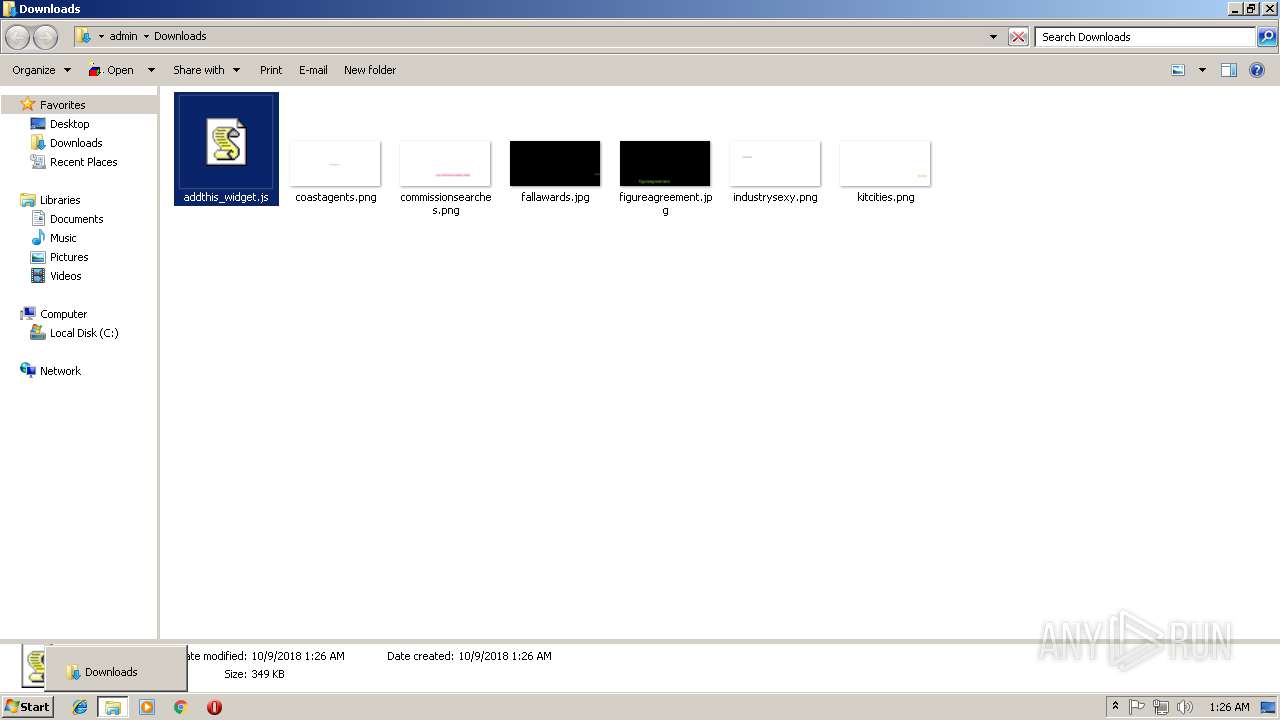Image resolution: width=1280 pixels, height=720 pixels.
Task: Click the Forward navigation arrow
Action: [x=46, y=37]
